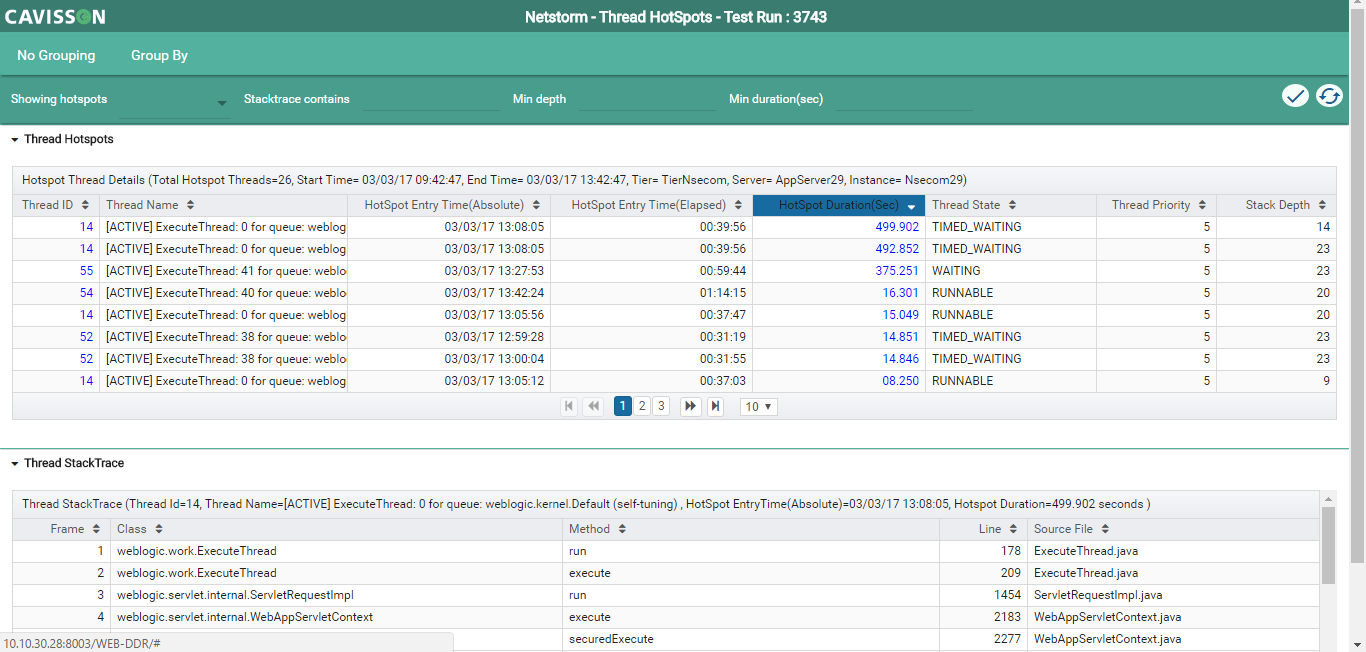
Task: Go to hotspots page 2
Action: (x=642, y=406)
